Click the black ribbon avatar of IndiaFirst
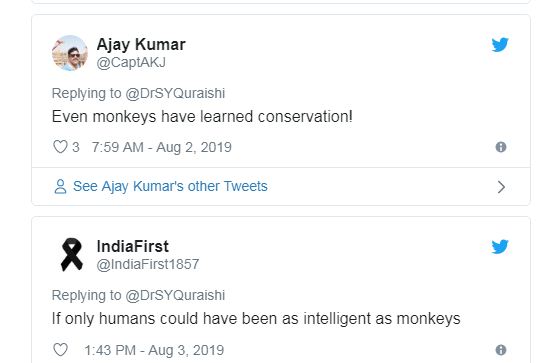 71,255
